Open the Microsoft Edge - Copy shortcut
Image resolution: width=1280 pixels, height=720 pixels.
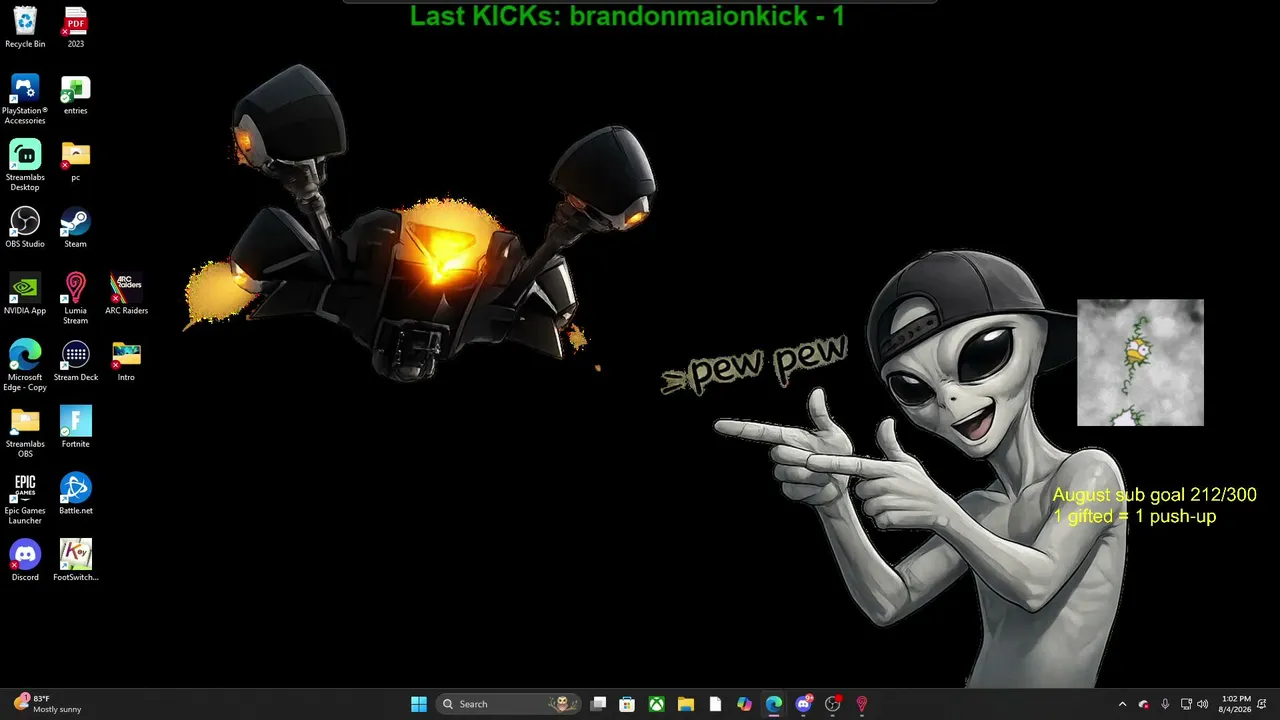coord(25,366)
